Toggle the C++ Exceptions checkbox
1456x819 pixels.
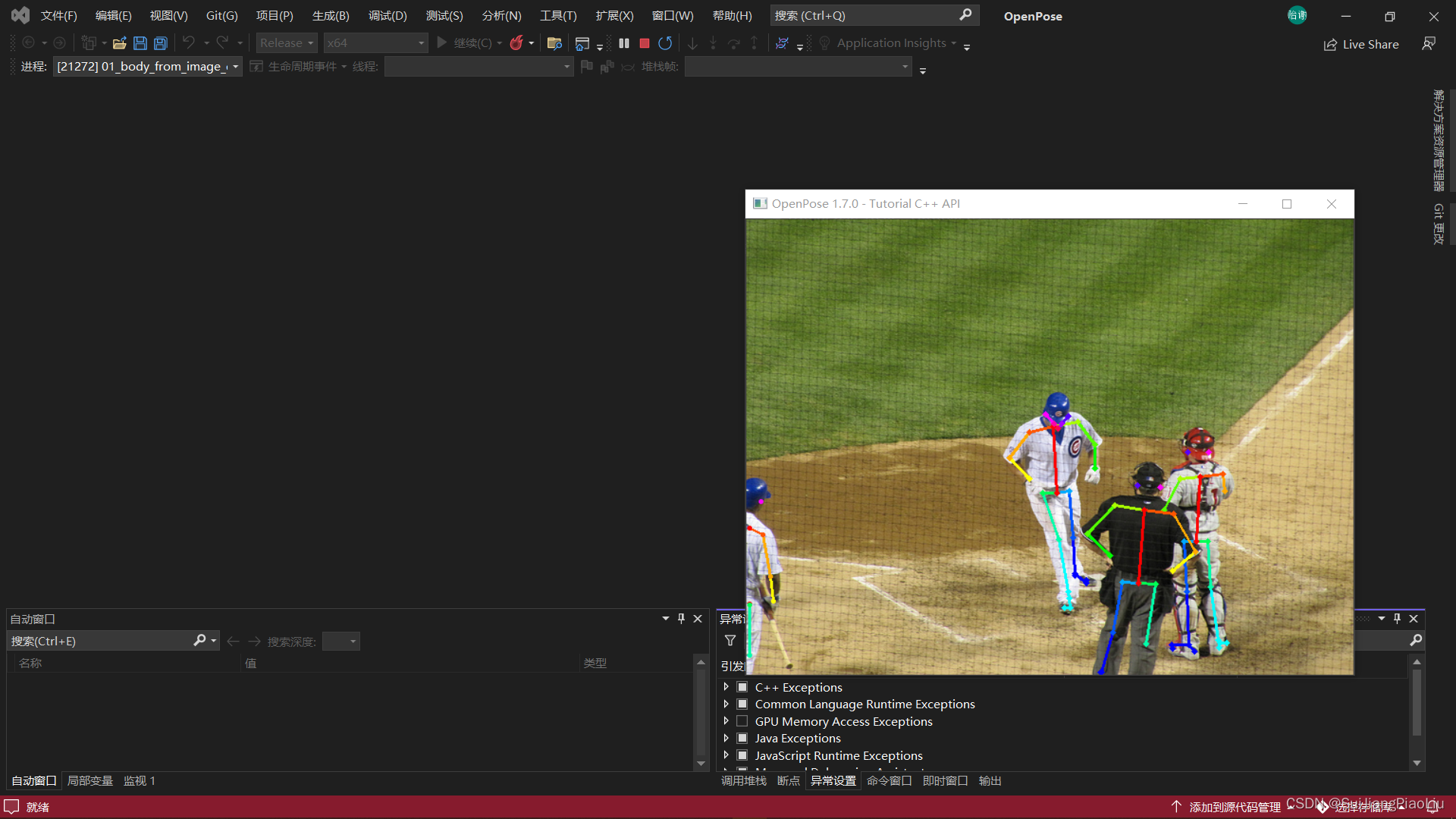(x=742, y=687)
